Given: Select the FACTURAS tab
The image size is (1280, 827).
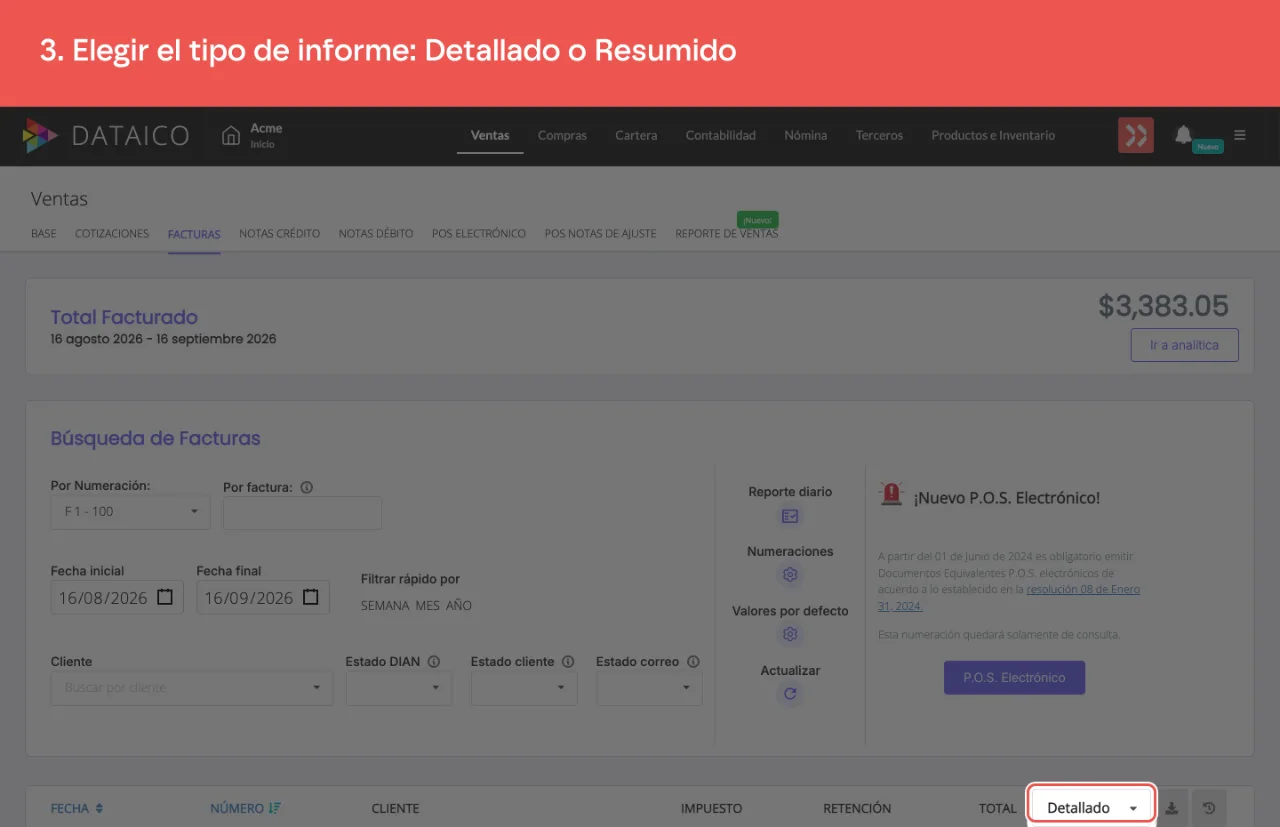Looking at the screenshot, I should 194,233.
